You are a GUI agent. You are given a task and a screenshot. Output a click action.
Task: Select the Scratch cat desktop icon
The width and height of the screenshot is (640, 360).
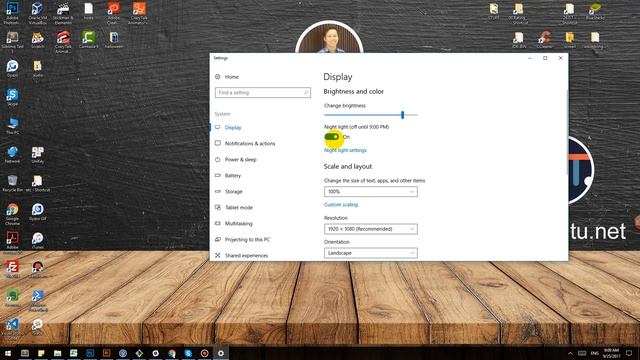[38, 40]
